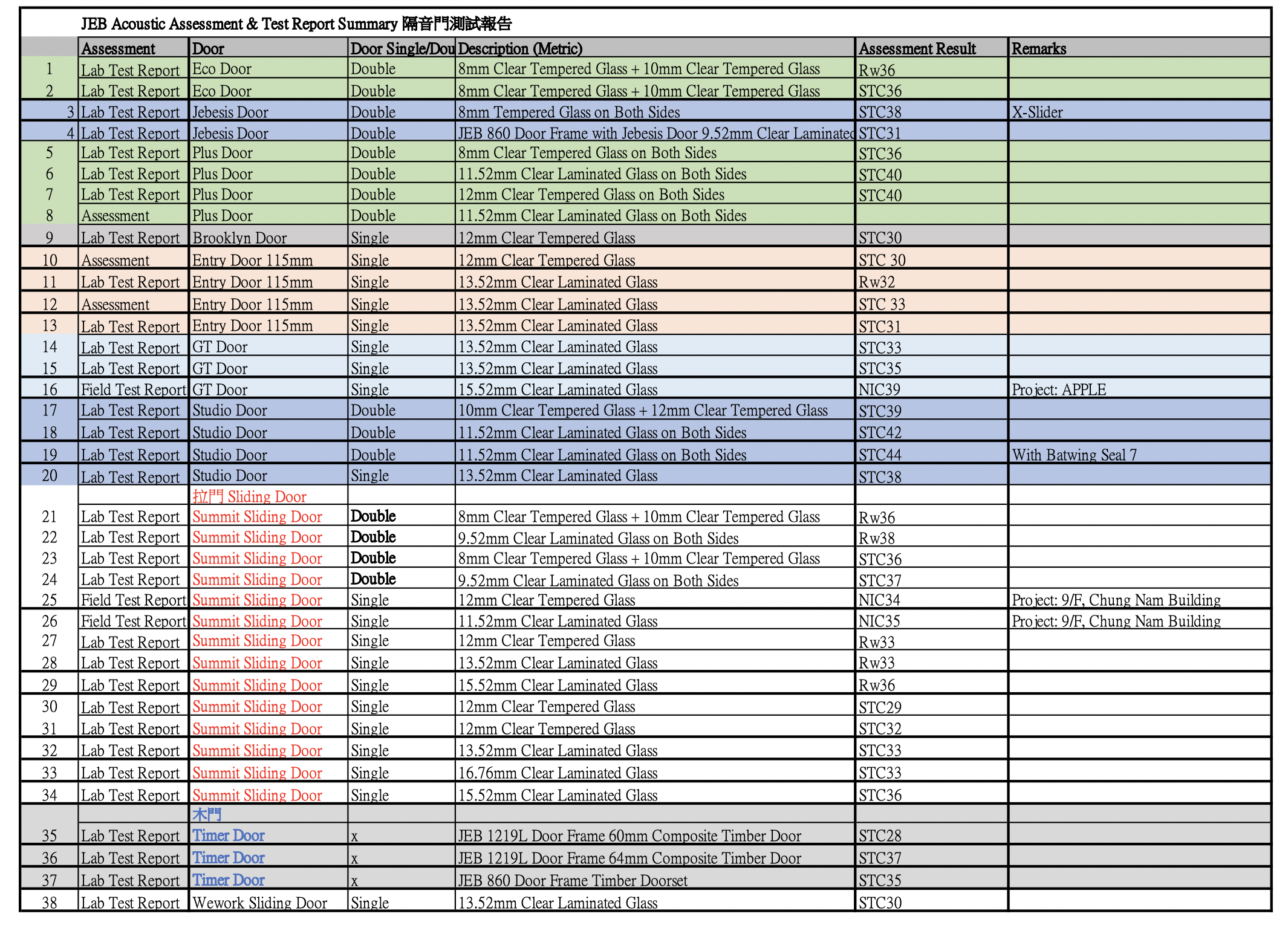Image resolution: width=1288 pixels, height=925 pixels.
Task: Select the title 'JEB Acoustic Assessment & Test Report Summary'
Action: tap(239, 24)
